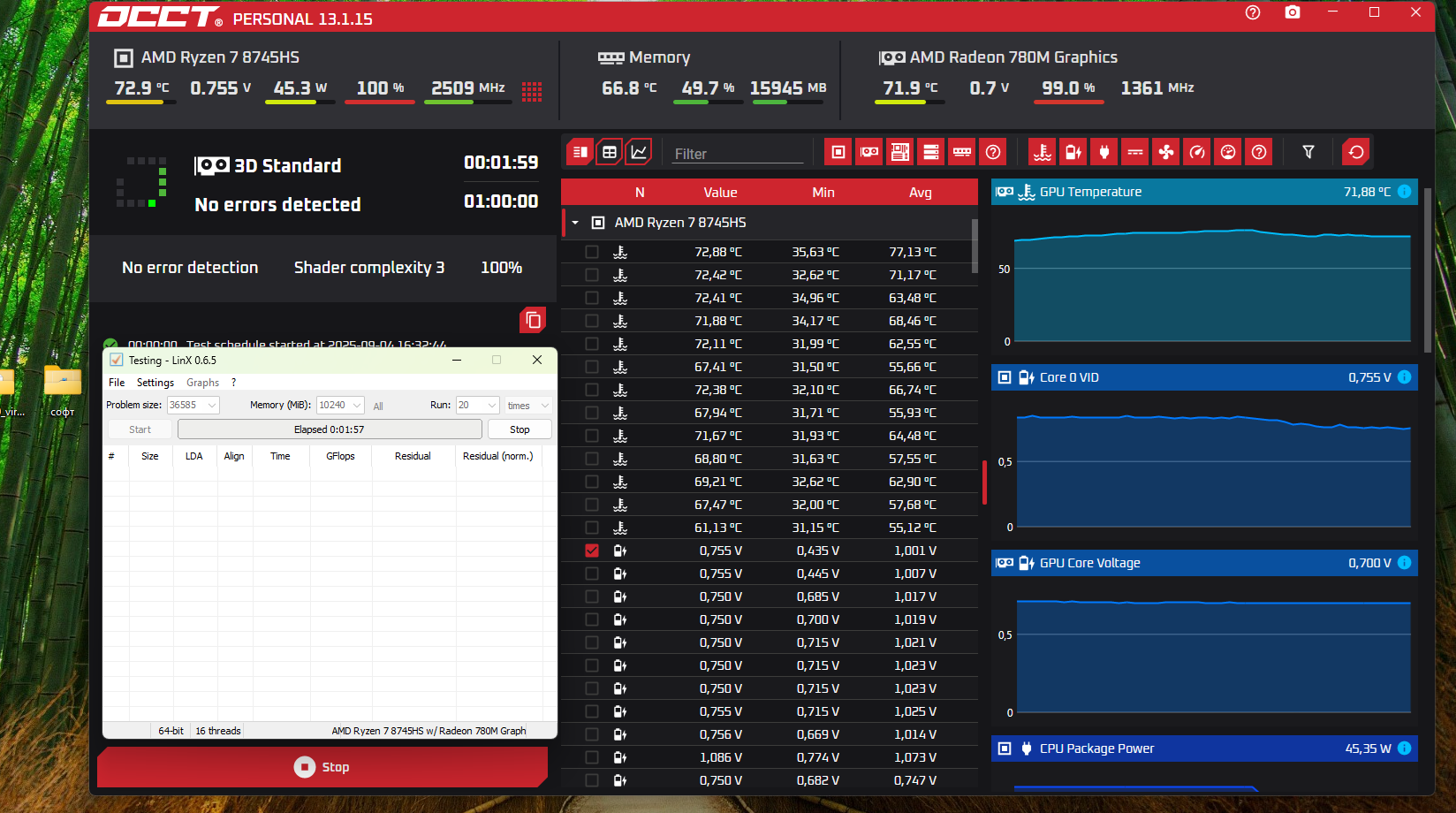Copy the test log with the copy icon
This screenshot has height=813, width=1456.
[x=533, y=320]
